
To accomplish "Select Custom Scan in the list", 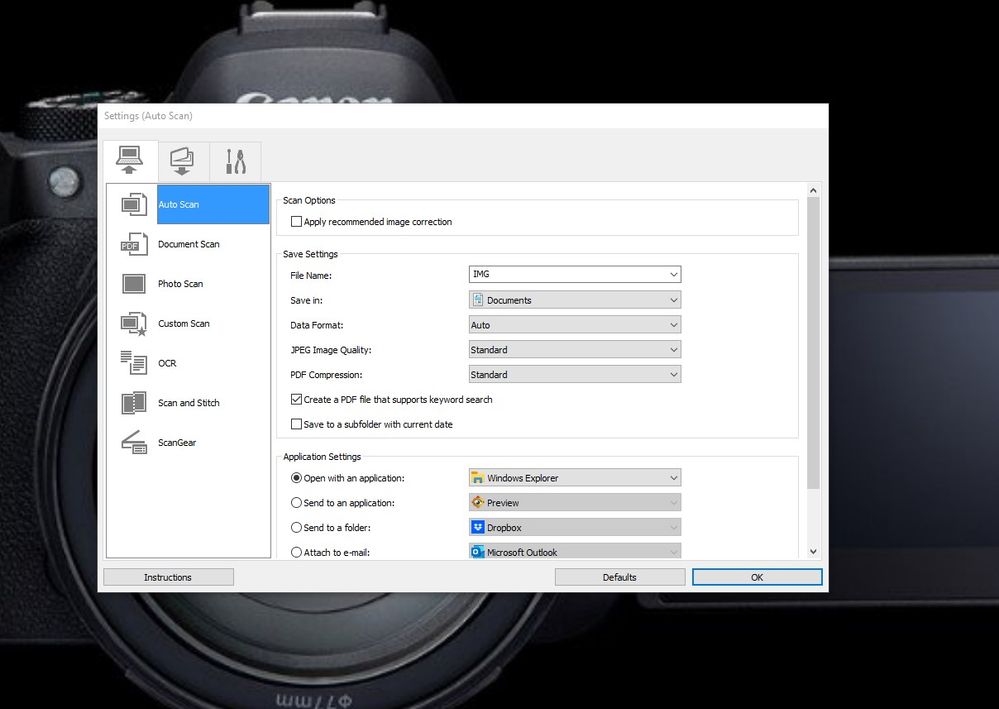I will [183, 324].
